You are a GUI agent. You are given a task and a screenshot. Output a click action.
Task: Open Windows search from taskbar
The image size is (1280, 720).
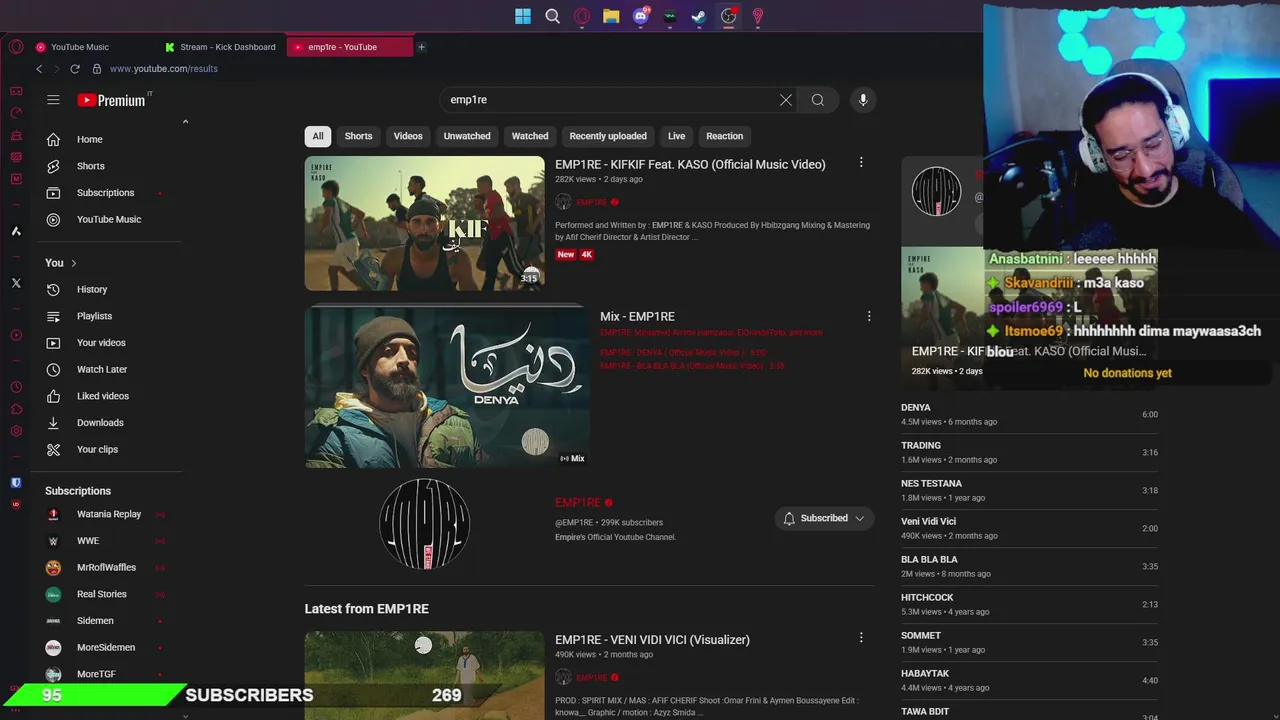click(x=552, y=16)
